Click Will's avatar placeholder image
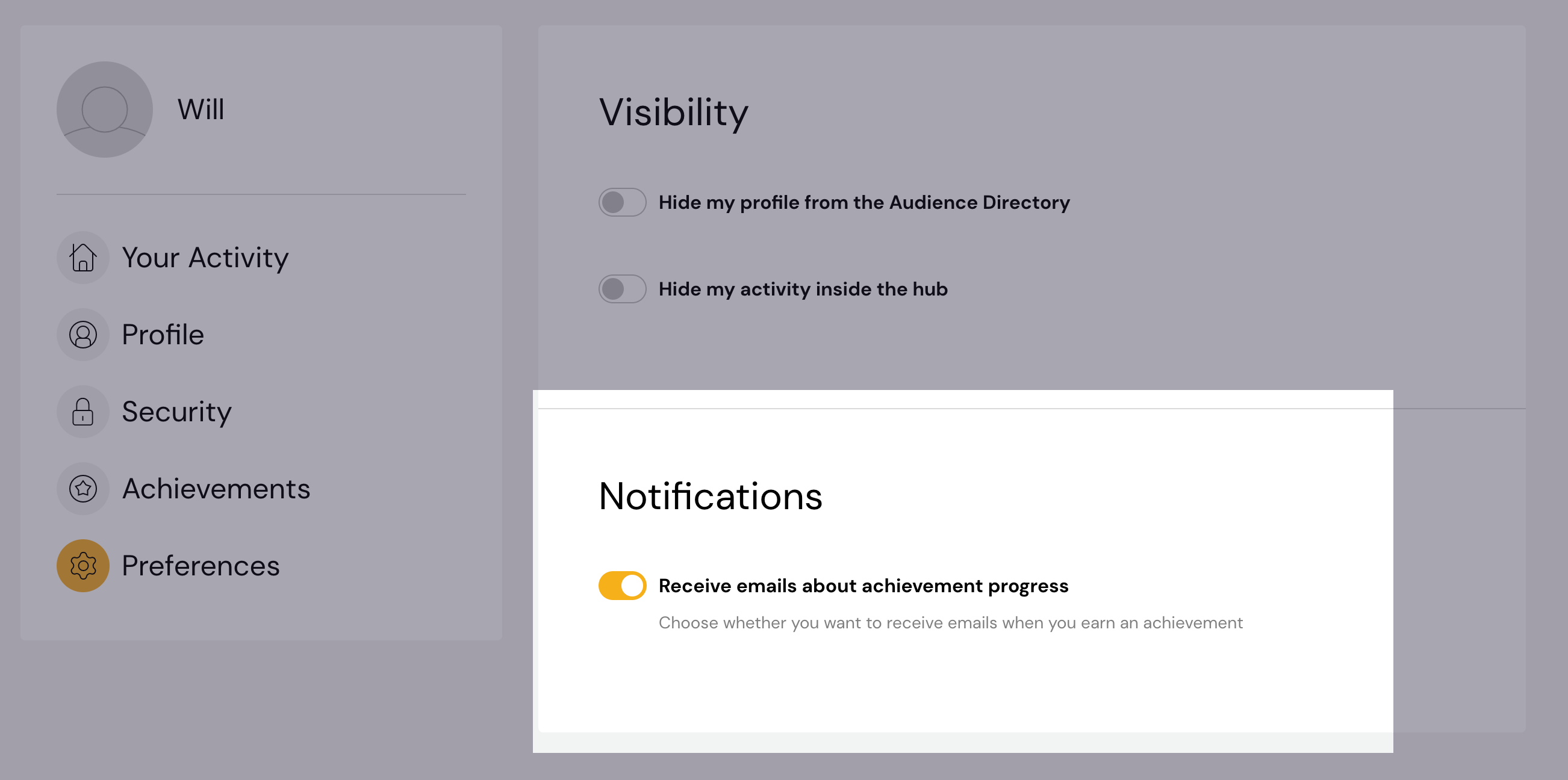 (105, 110)
